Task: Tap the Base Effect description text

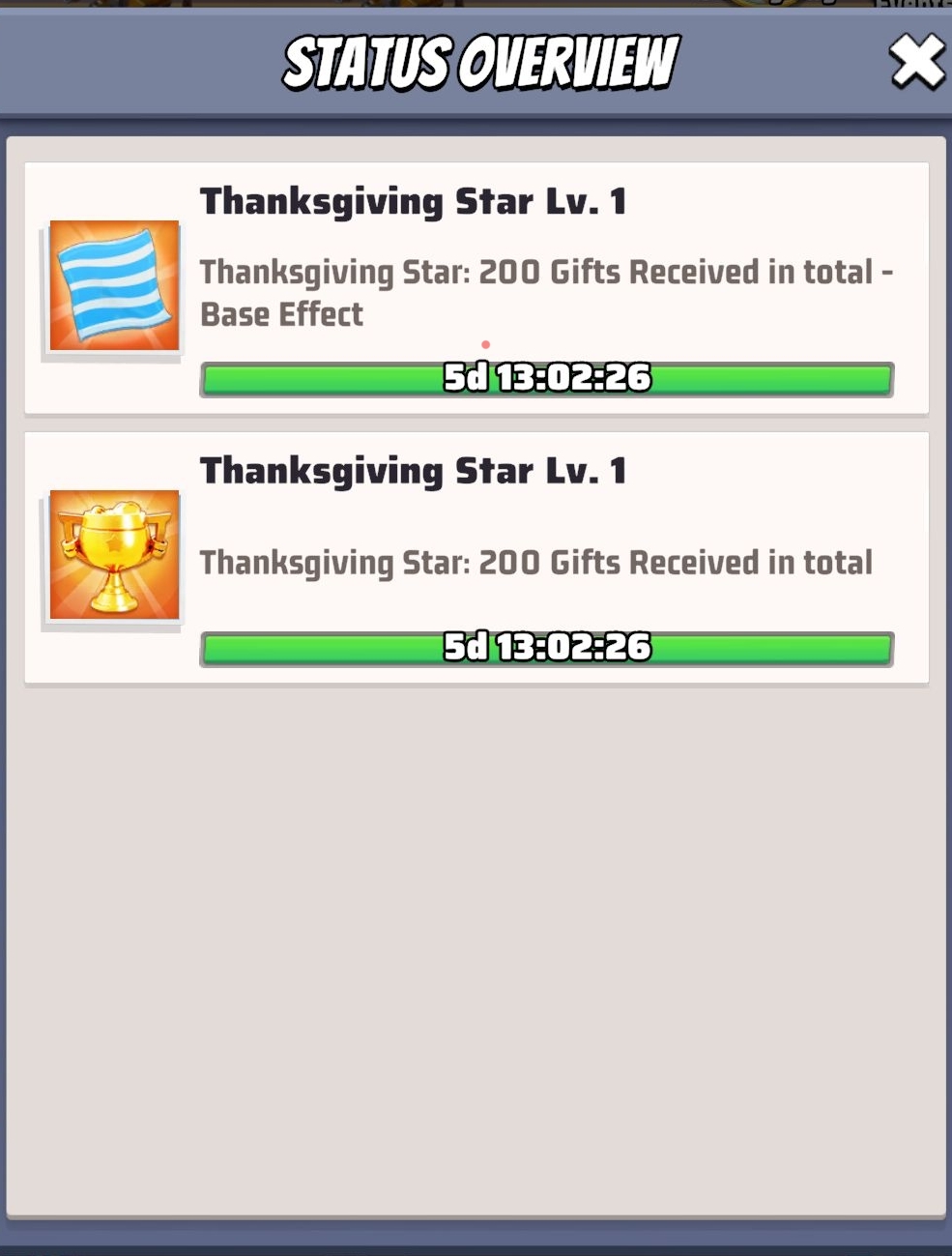Action: pos(281,314)
